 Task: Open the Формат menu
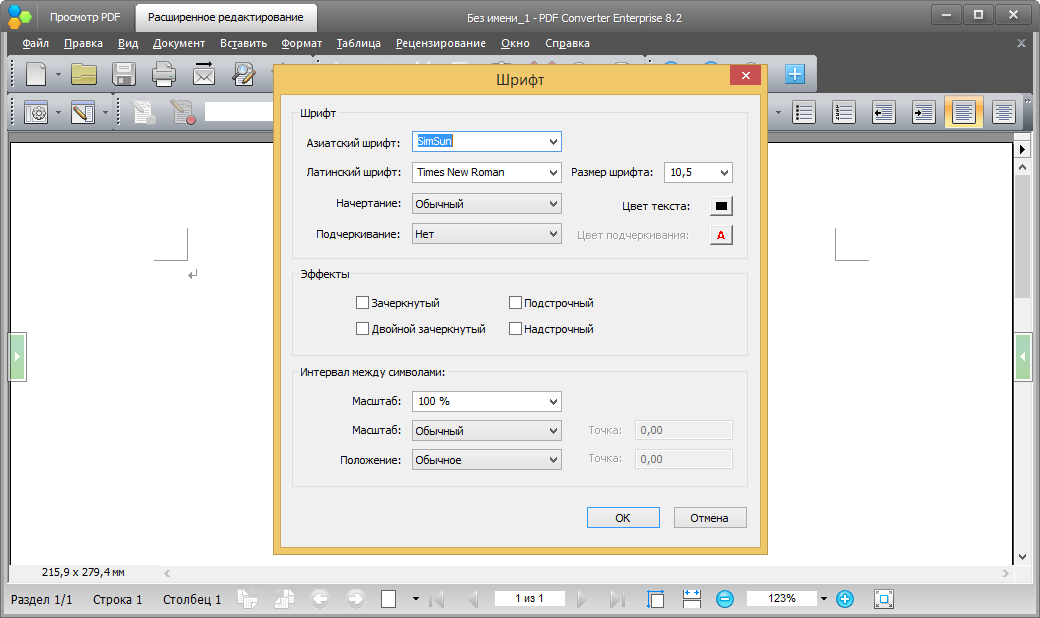[x=301, y=43]
